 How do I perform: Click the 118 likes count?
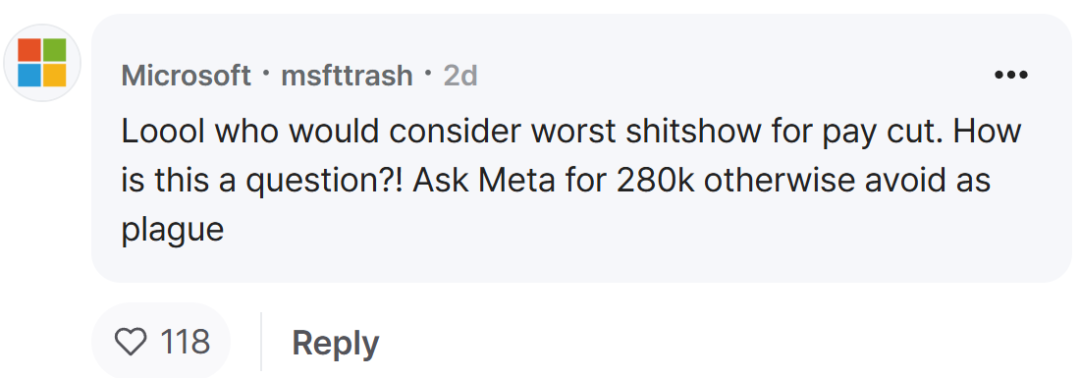[185, 342]
